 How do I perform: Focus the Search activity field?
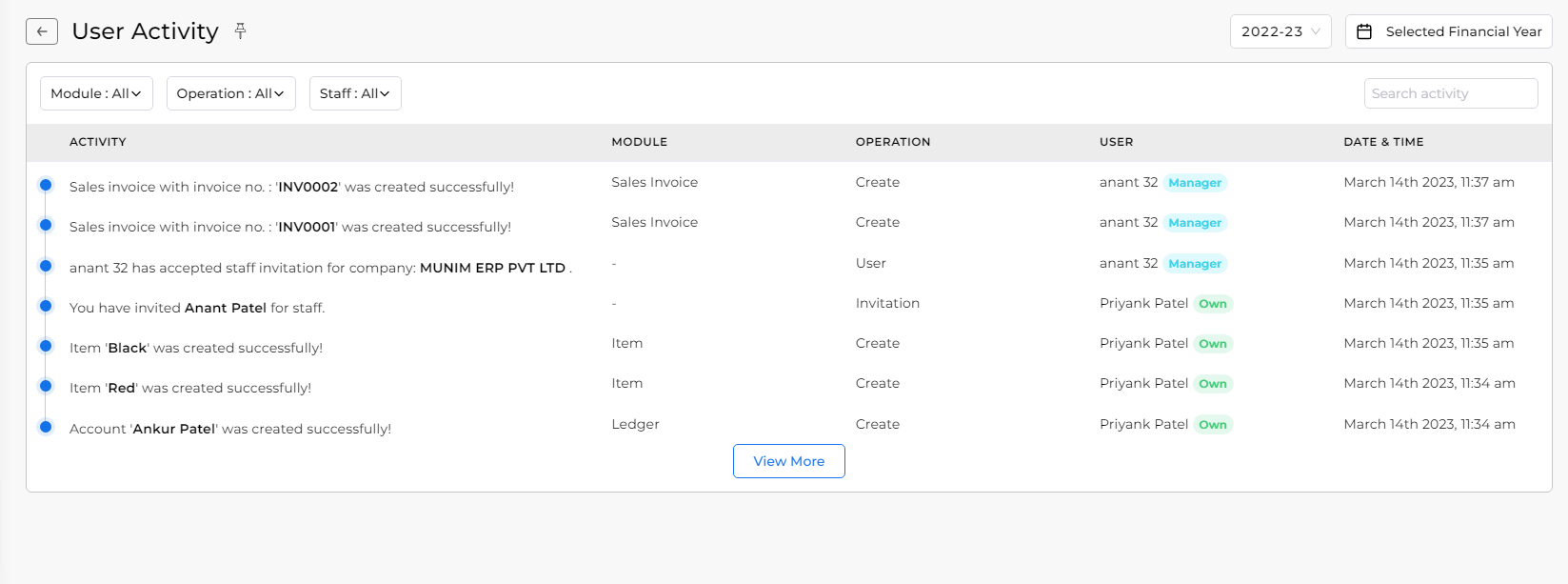point(1451,93)
